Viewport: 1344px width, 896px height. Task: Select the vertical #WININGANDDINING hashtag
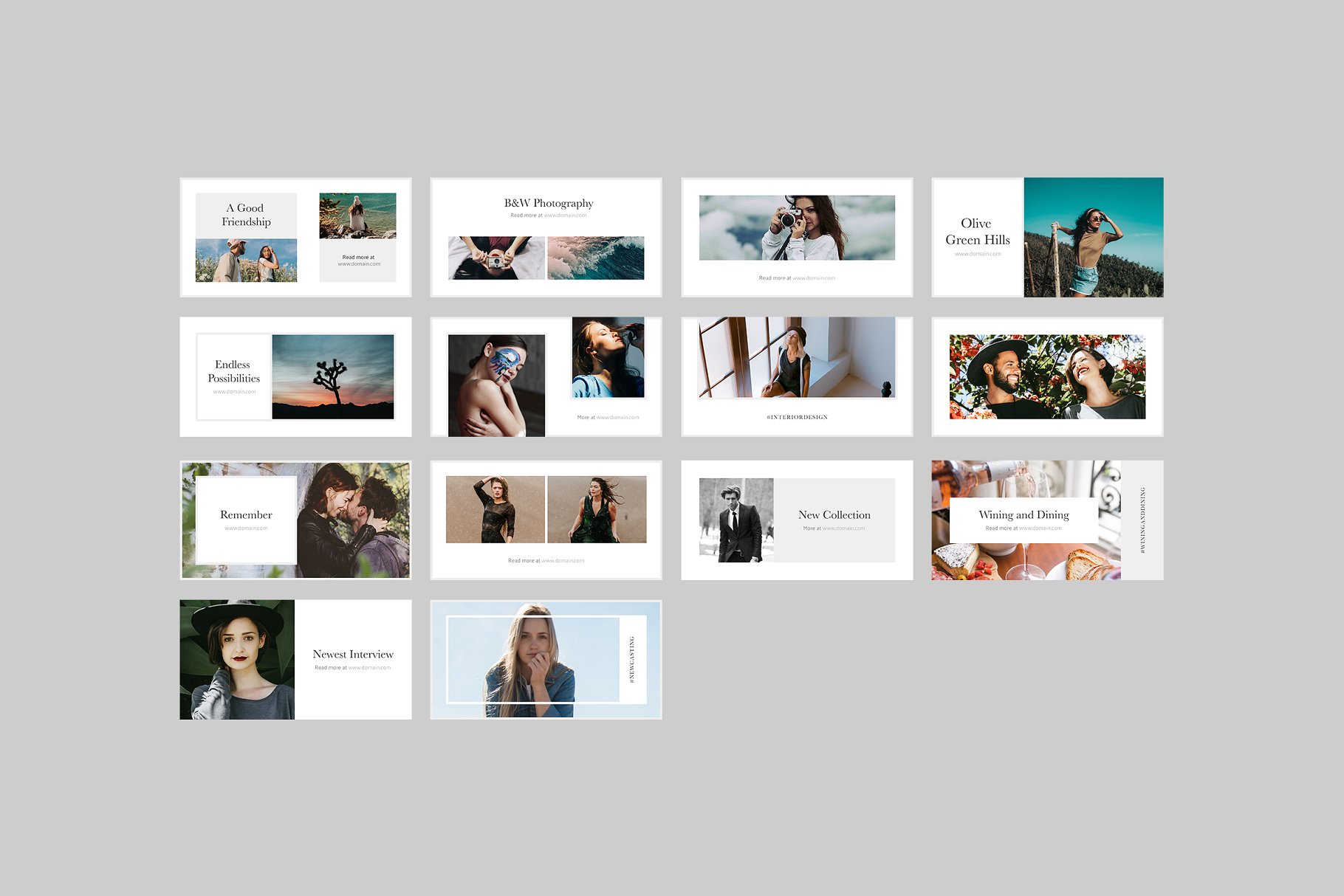coord(1142,520)
